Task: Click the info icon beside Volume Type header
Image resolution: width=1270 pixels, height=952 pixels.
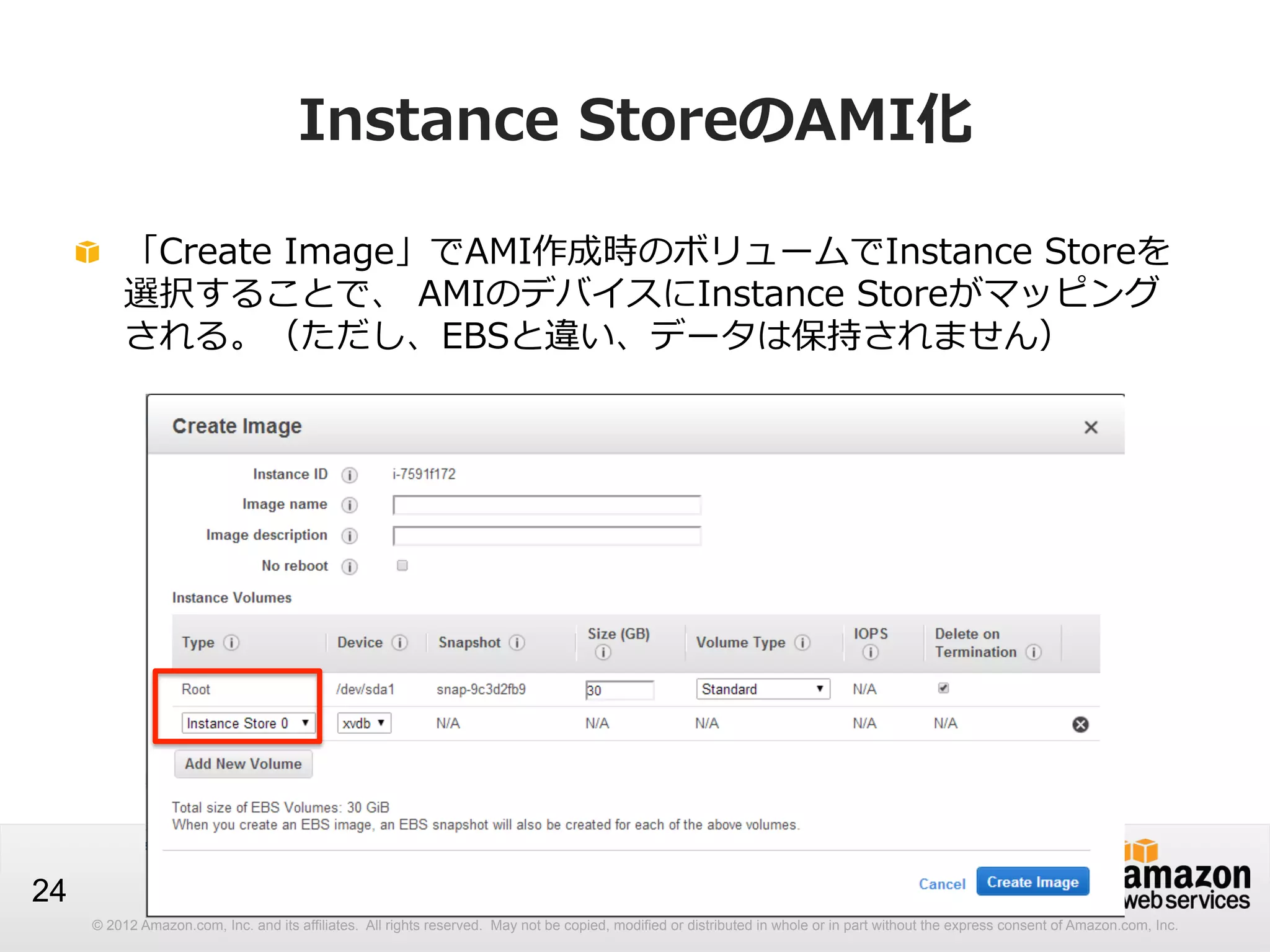Action: [x=802, y=642]
